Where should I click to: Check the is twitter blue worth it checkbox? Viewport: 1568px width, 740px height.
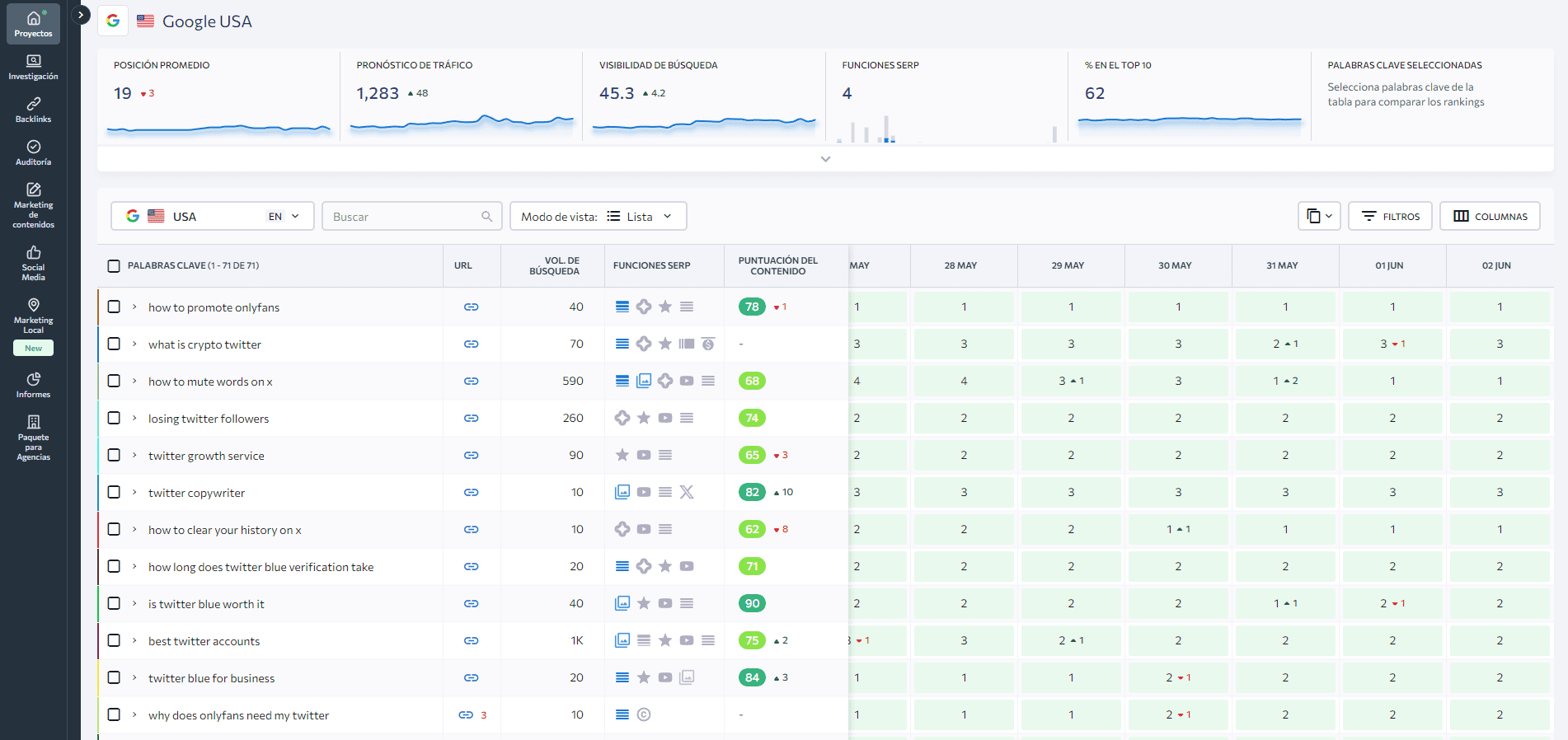pyautogui.click(x=114, y=603)
